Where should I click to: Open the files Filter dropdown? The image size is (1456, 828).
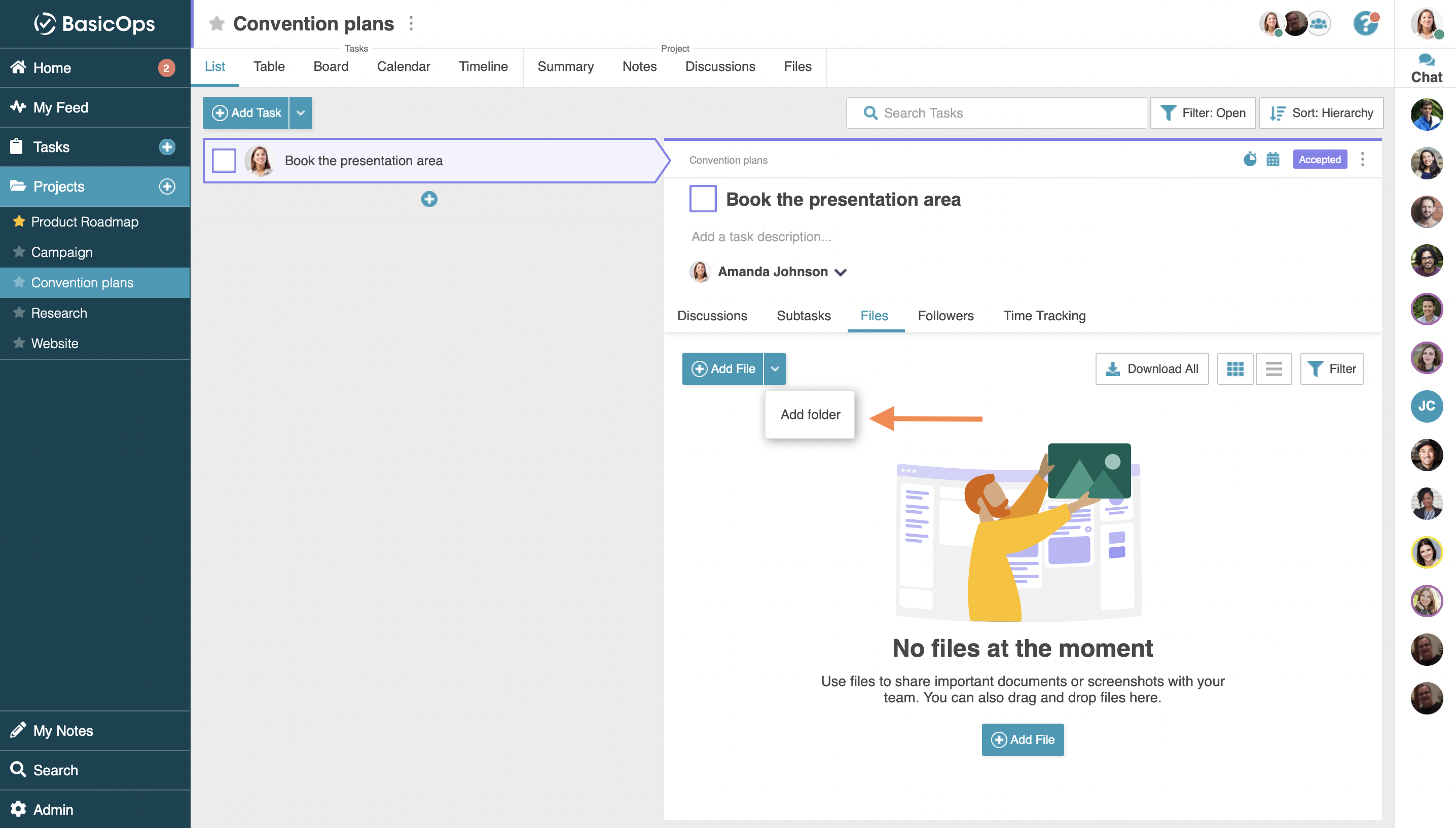tap(1331, 368)
